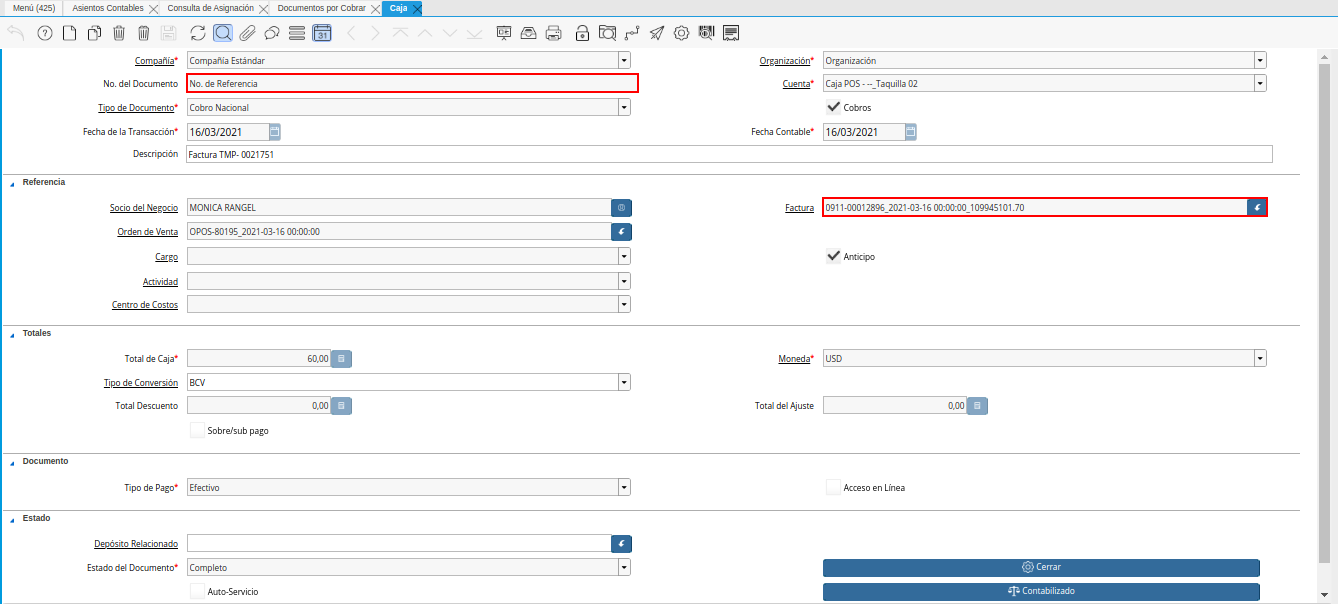This screenshot has height=605, width=1338.
Task: Click the printer icon in toolbar
Action: pyautogui.click(x=553, y=33)
